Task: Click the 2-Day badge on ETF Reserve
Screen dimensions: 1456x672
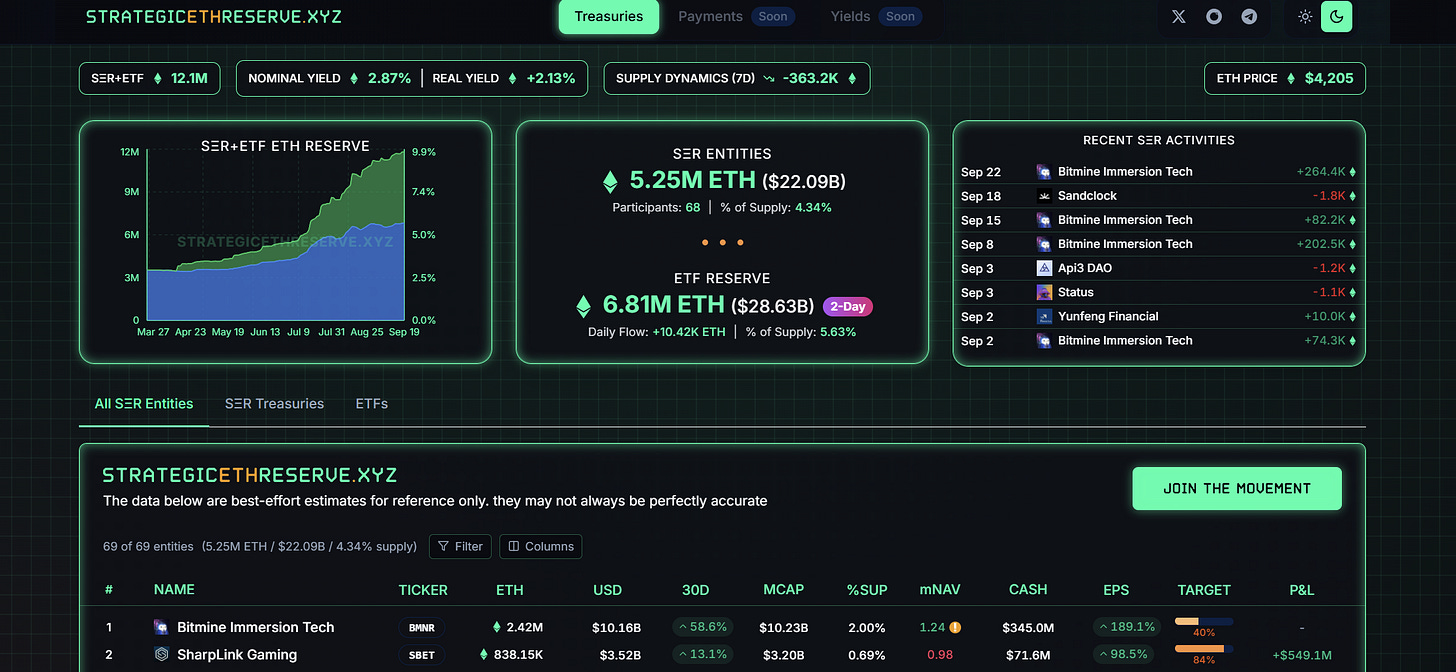Action: point(849,306)
